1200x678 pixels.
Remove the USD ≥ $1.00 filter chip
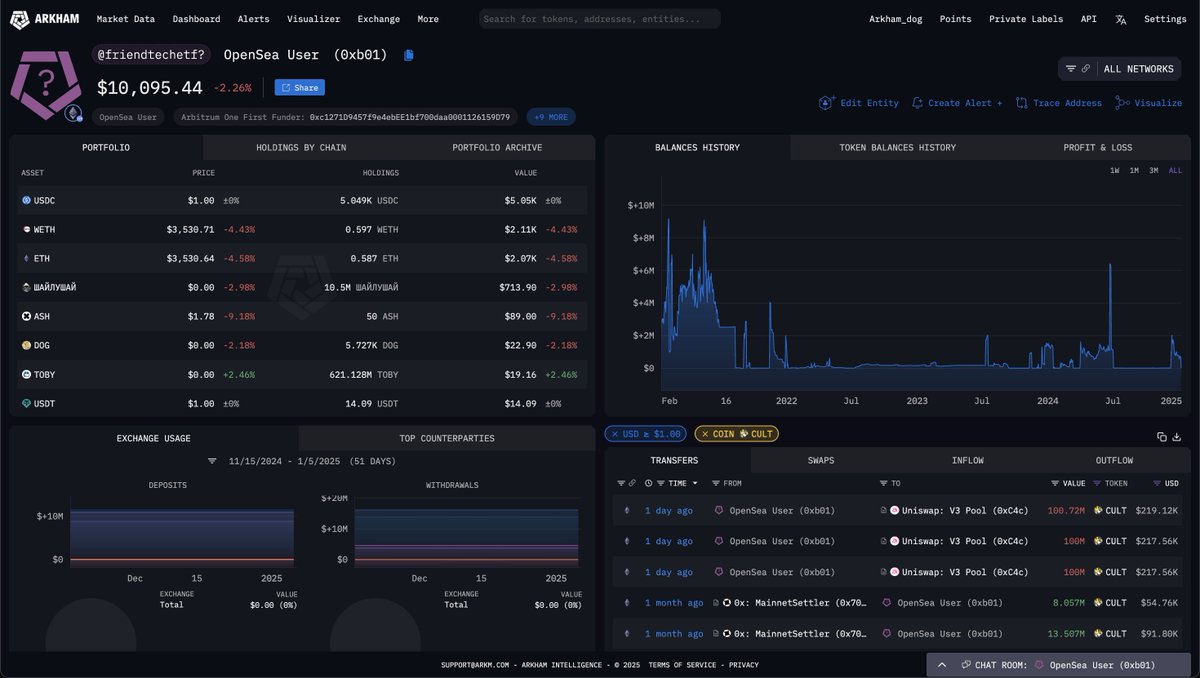pyautogui.click(x=613, y=434)
